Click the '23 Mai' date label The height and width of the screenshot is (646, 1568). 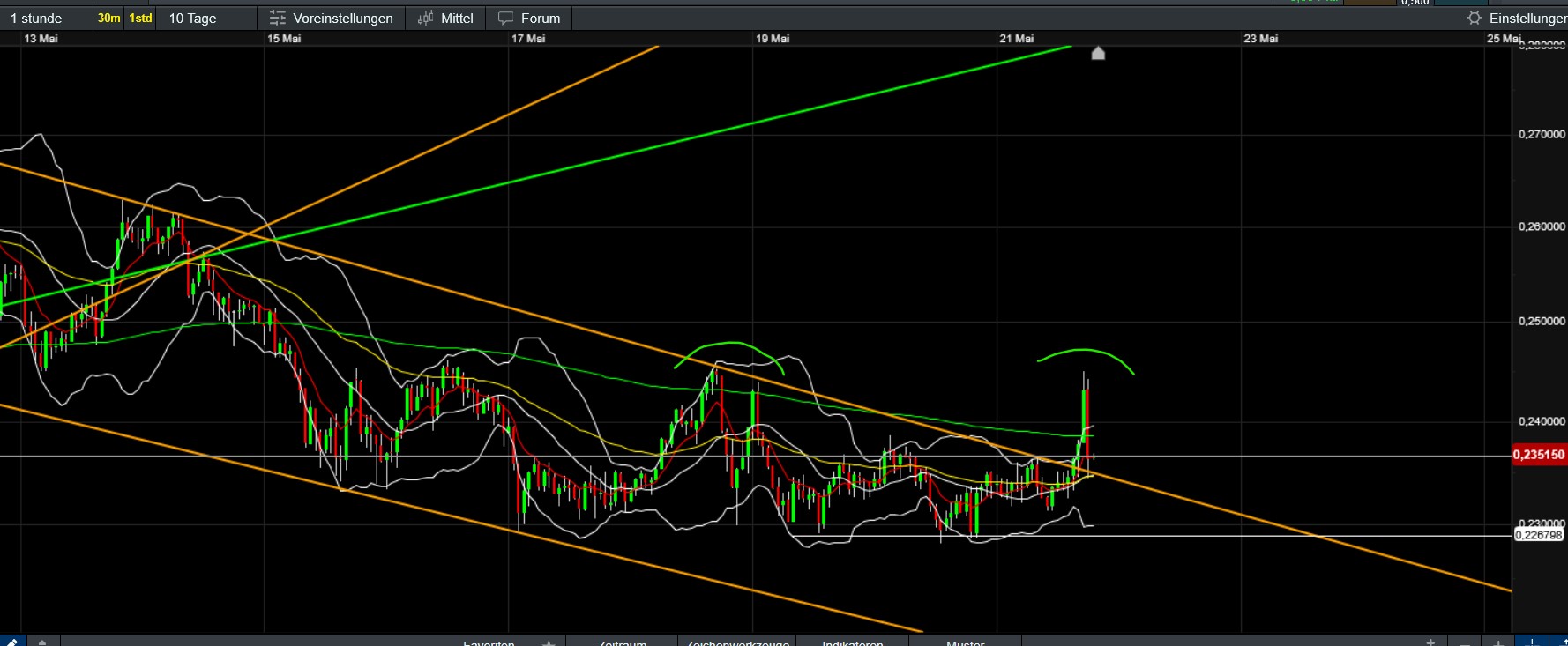click(1261, 39)
